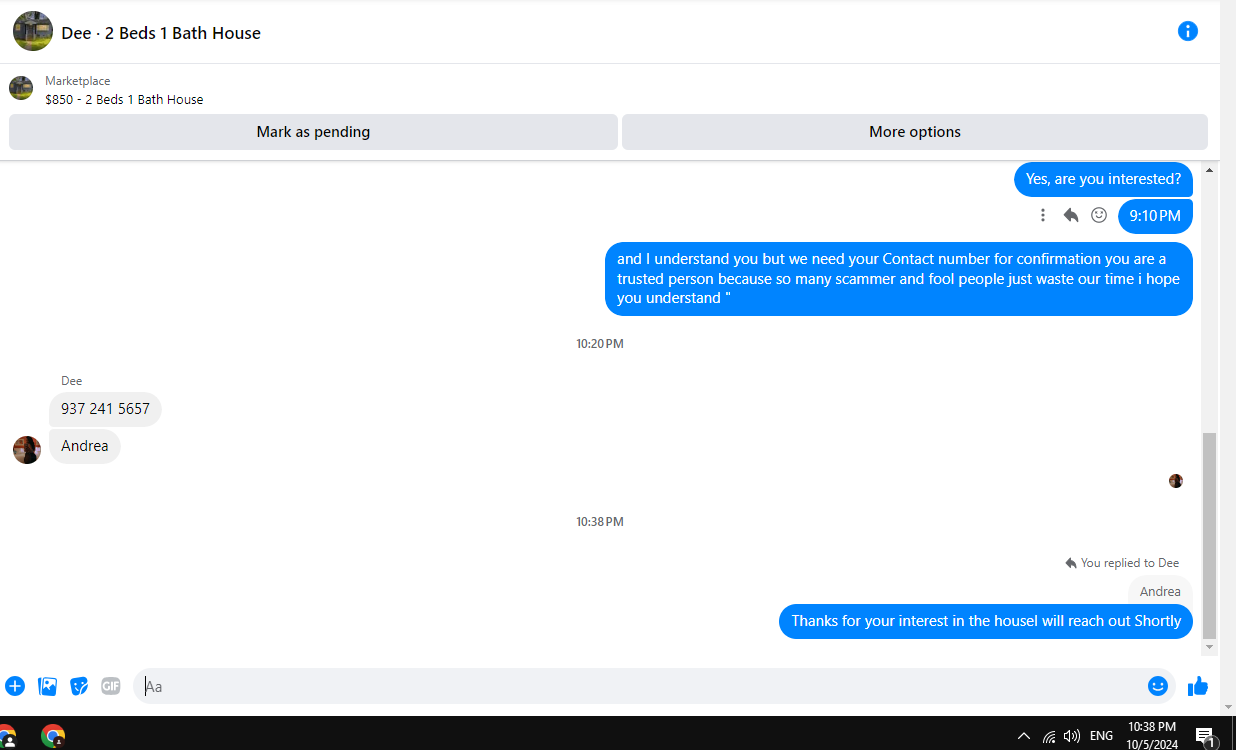This screenshot has width=1236, height=750.
Task: Send a thumbs up like
Action: [x=1197, y=686]
